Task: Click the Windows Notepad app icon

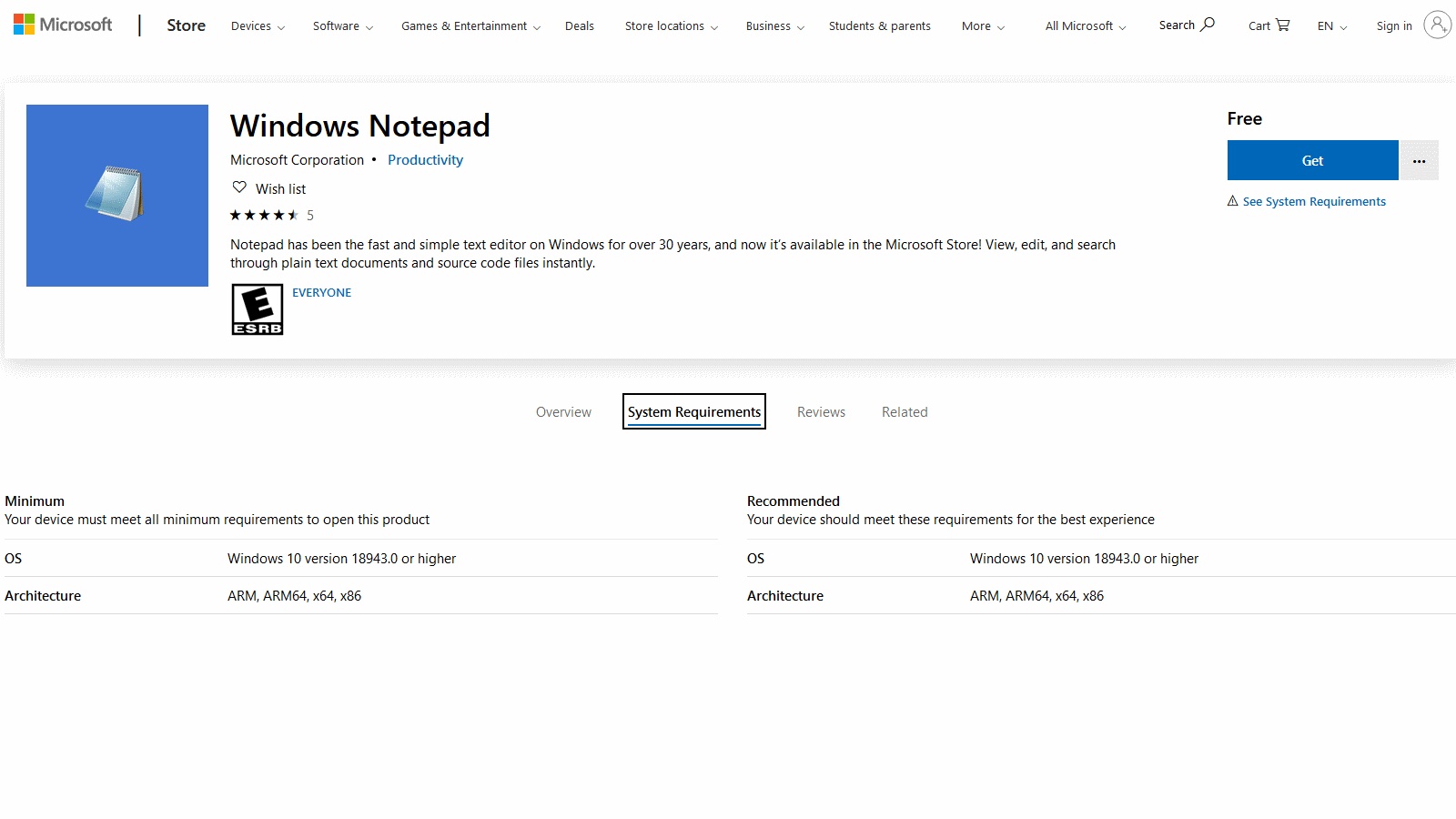Action: coord(116,195)
